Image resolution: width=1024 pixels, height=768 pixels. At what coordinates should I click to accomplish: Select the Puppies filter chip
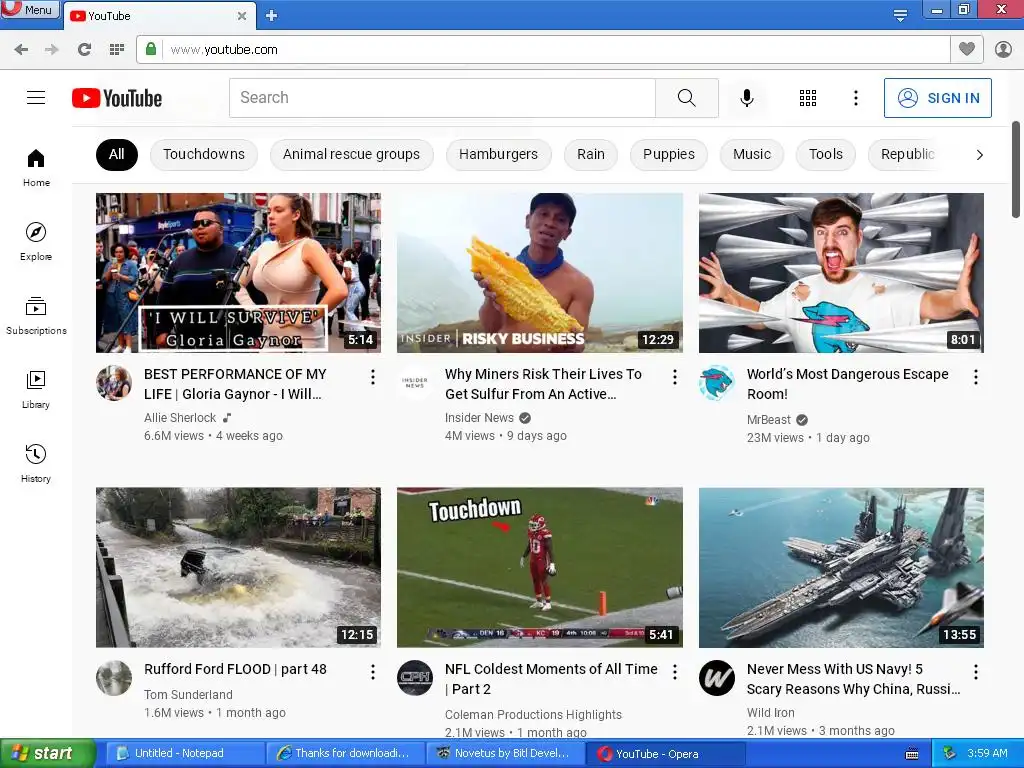click(x=669, y=155)
